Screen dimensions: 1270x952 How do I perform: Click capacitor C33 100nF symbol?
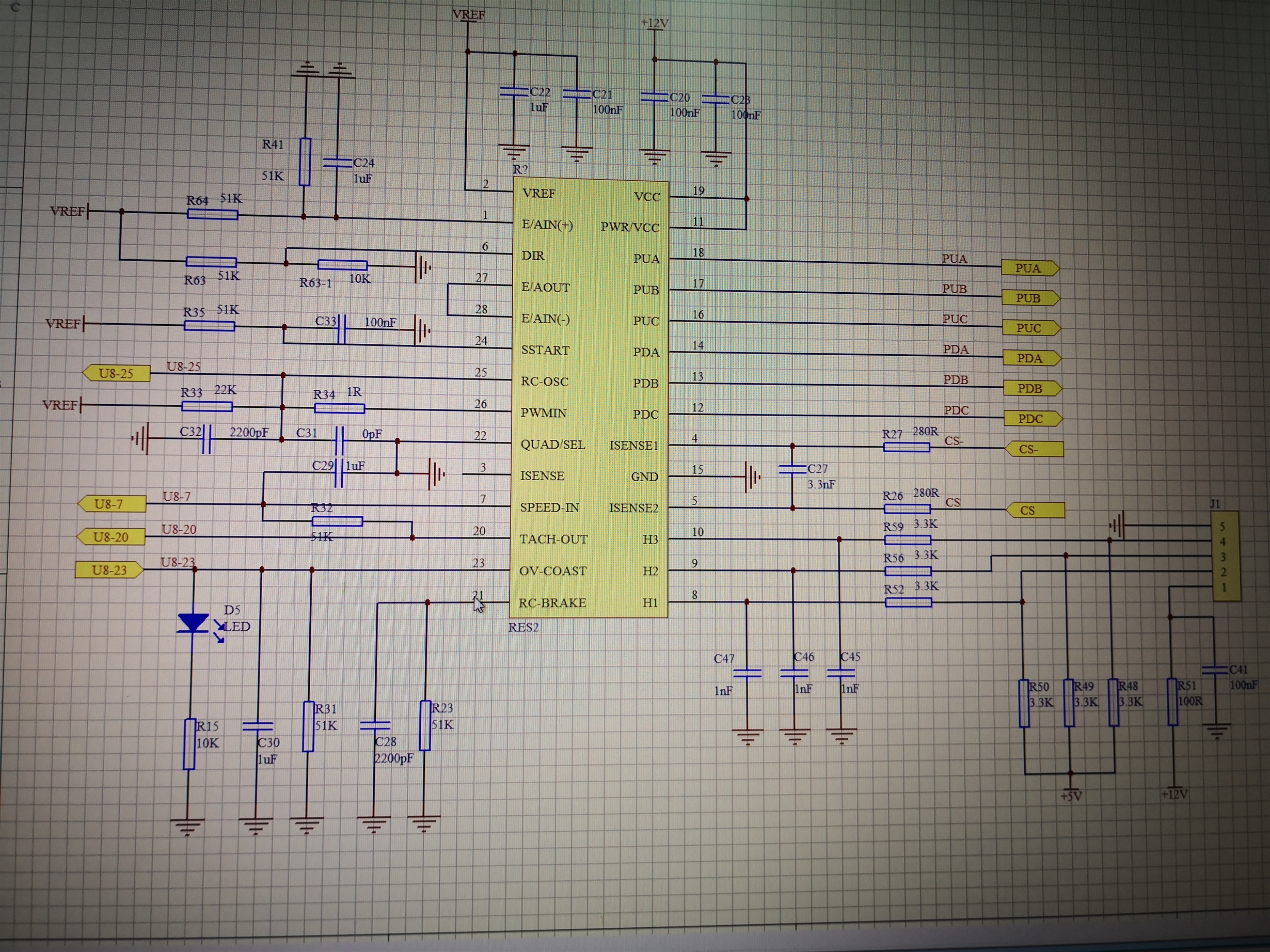tap(342, 329)
